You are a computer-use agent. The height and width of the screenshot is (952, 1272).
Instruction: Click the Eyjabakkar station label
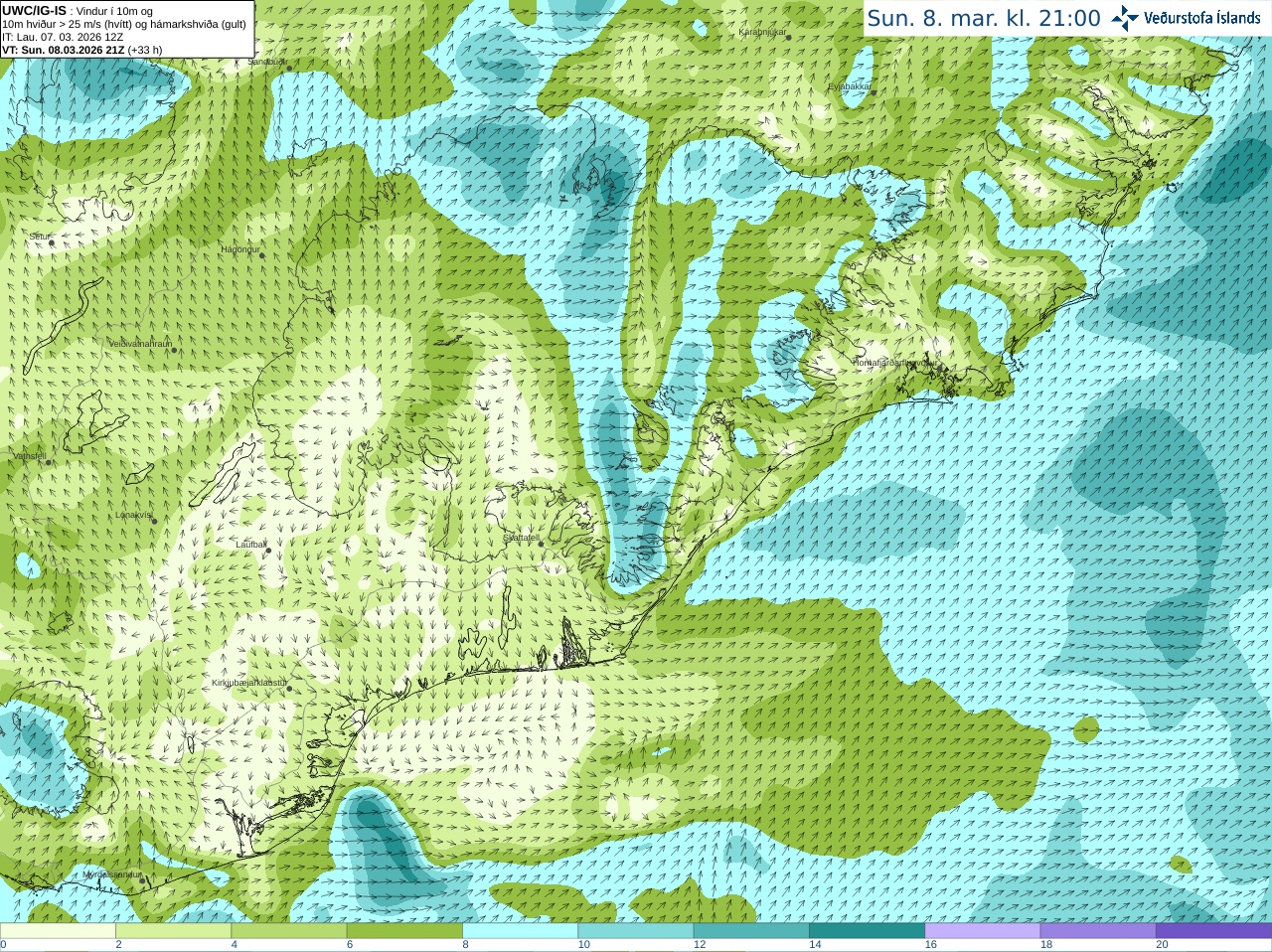851,86
